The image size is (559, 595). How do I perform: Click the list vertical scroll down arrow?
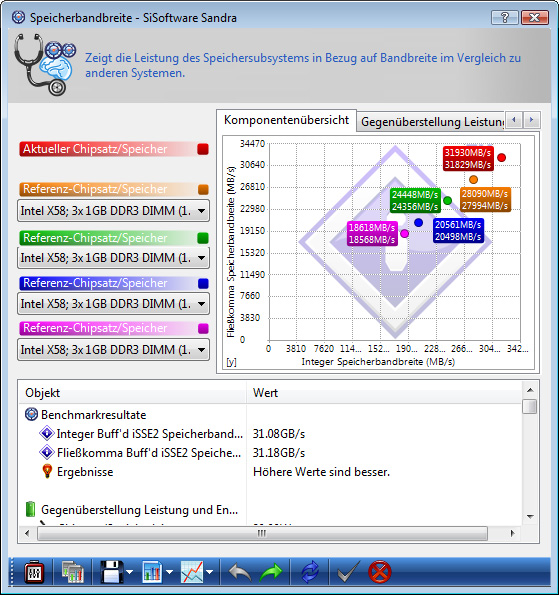[x=530, y=517]
